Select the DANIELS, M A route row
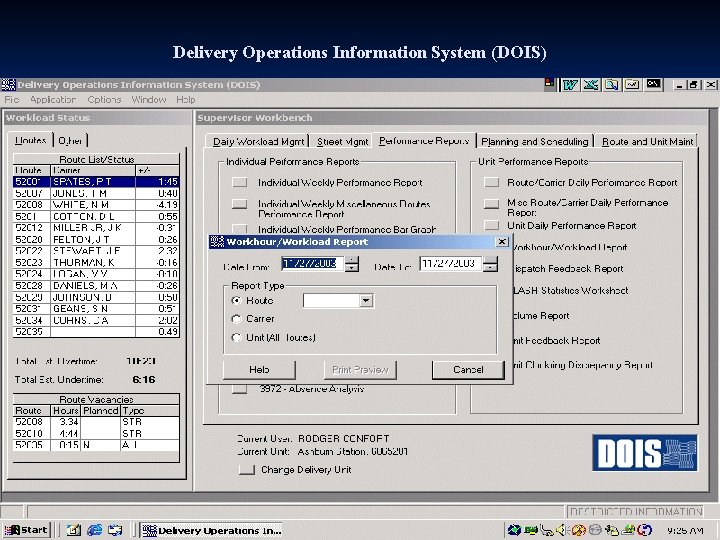720x540 pixels. tap(96, 286)
